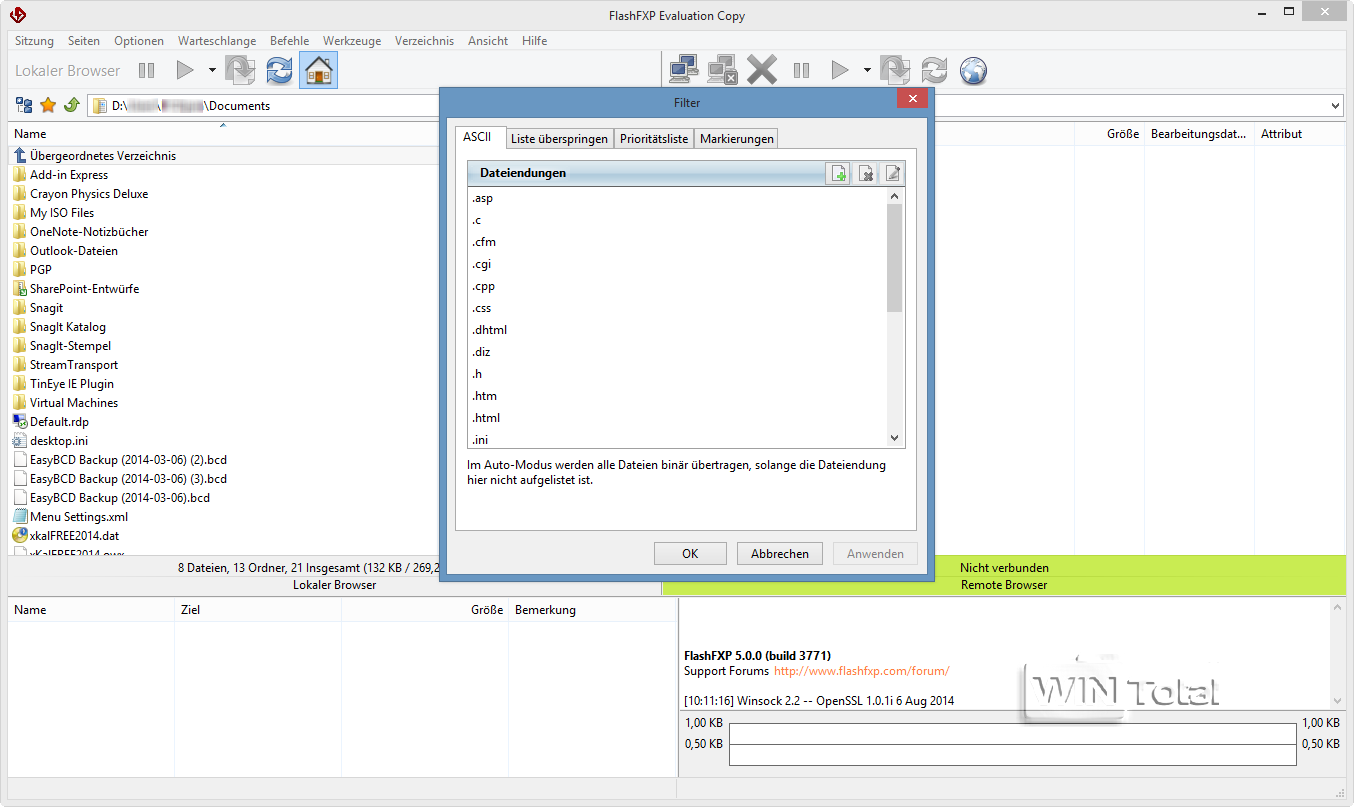Select the Menu Settings.xml file
This screenshot has width=1354, height=807.
79,517
